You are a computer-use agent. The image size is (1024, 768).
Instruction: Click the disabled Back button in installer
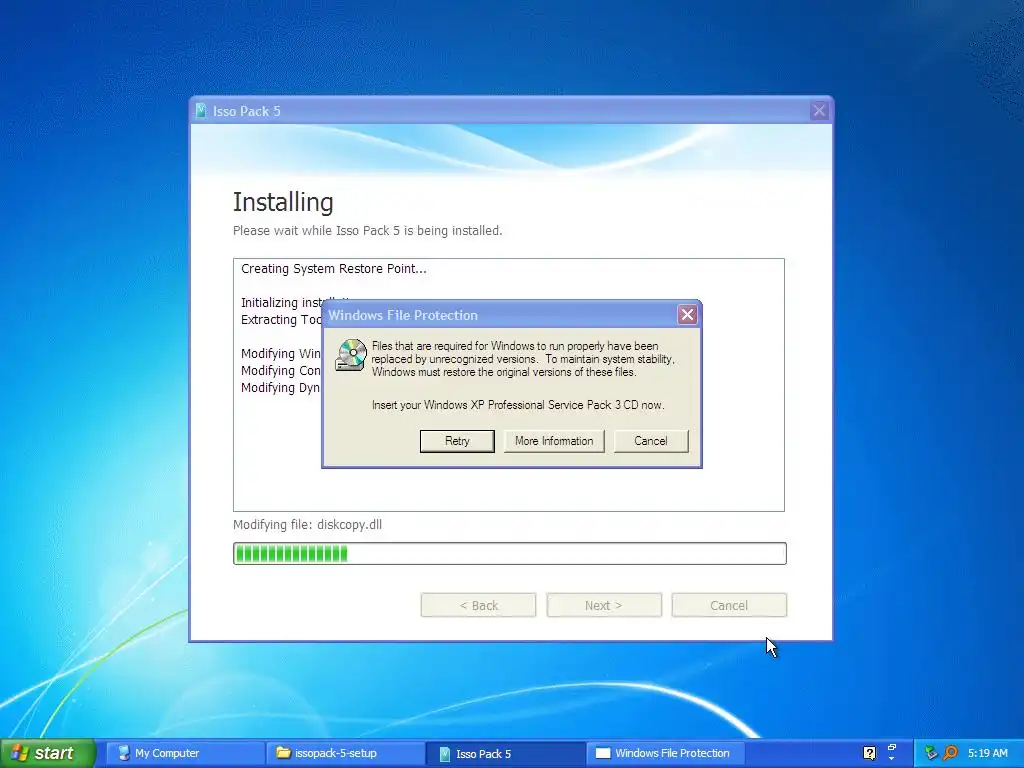[x=478, y=605]
